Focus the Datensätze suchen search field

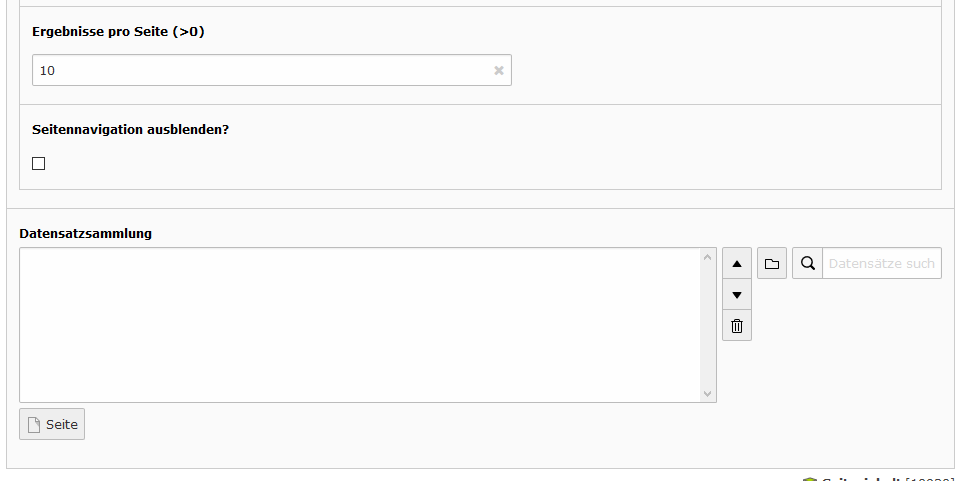[882, 264]
